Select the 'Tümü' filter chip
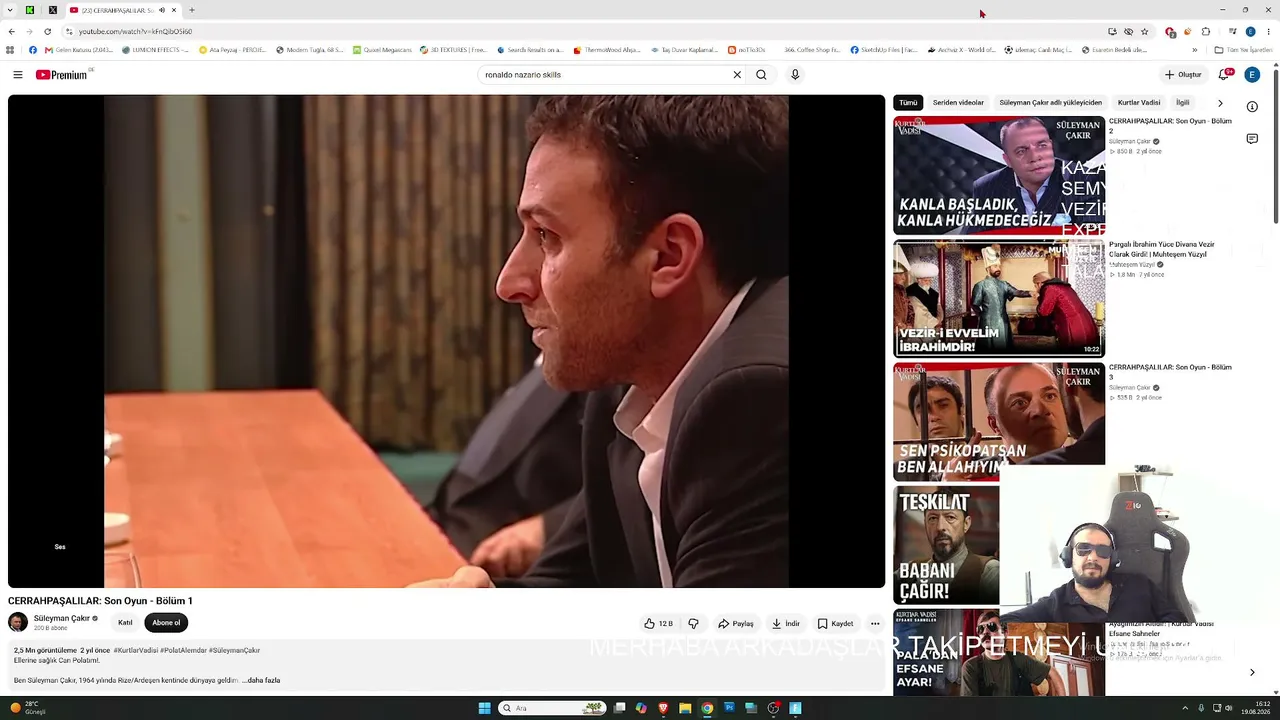 click(908, 103)
